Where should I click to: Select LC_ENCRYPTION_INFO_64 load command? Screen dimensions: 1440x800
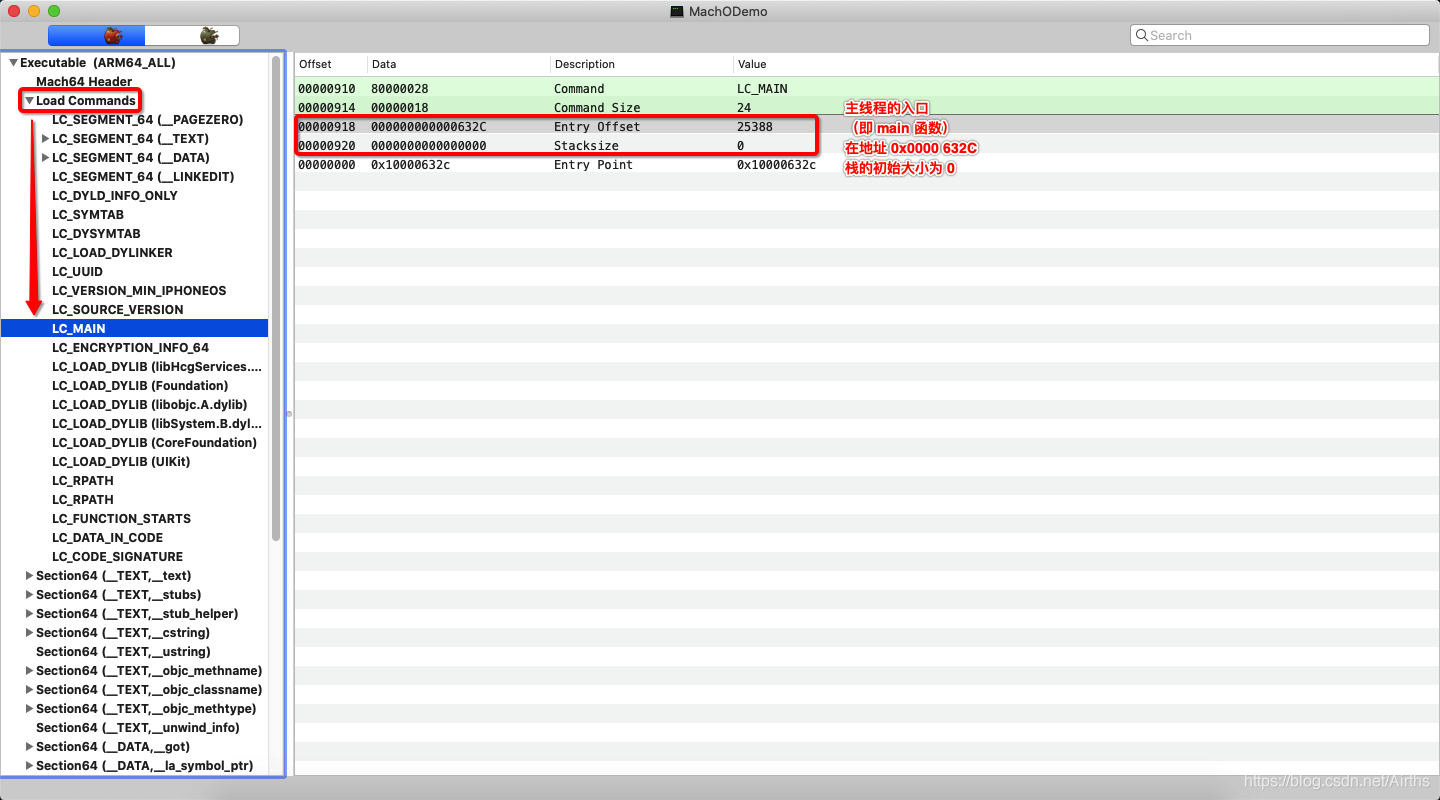(x=131, y=348)
